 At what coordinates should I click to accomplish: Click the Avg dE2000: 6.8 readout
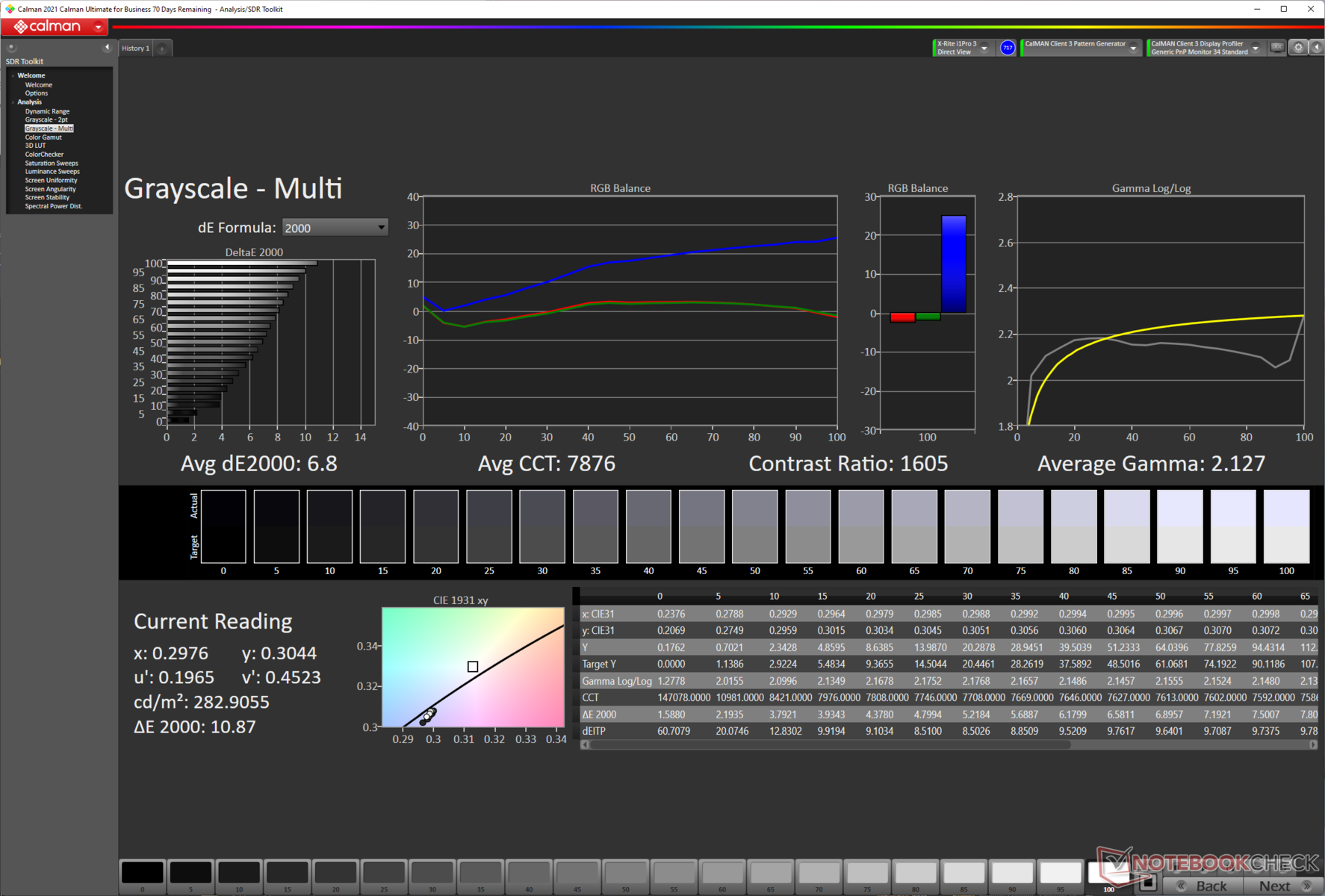point(259,464)
